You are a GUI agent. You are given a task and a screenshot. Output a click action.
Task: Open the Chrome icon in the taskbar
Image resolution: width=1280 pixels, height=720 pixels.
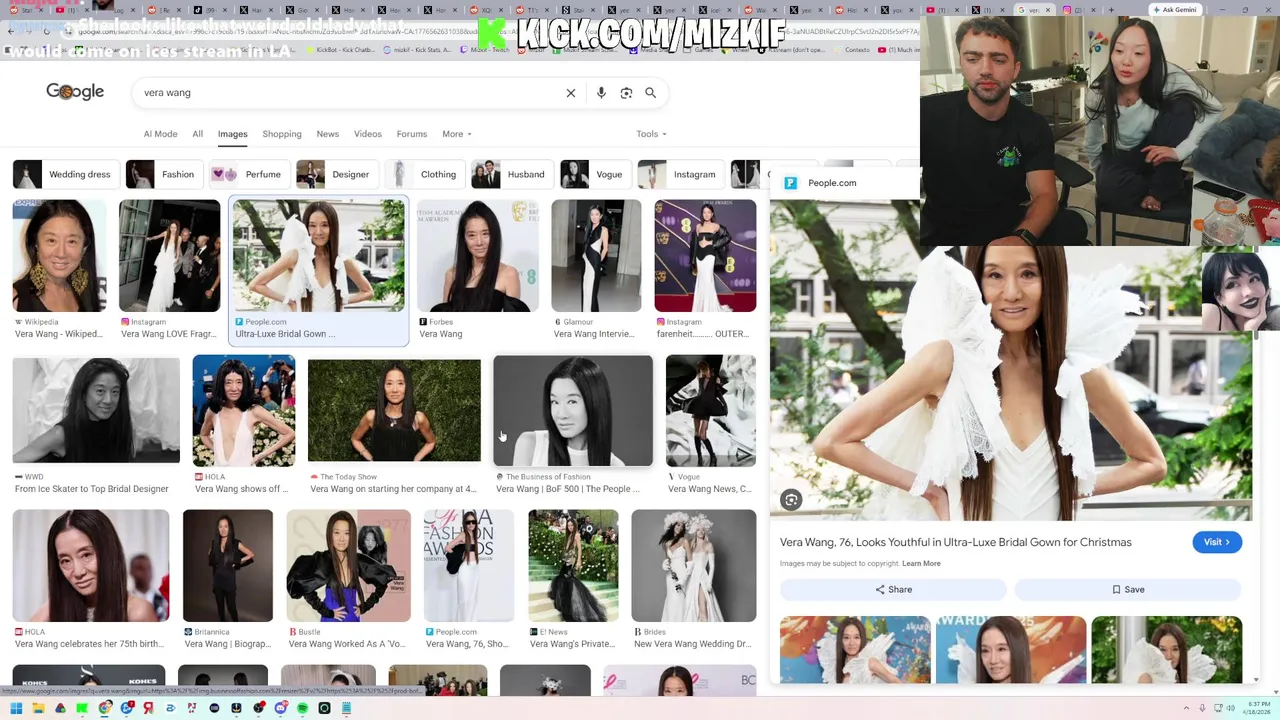pos(104,708)
